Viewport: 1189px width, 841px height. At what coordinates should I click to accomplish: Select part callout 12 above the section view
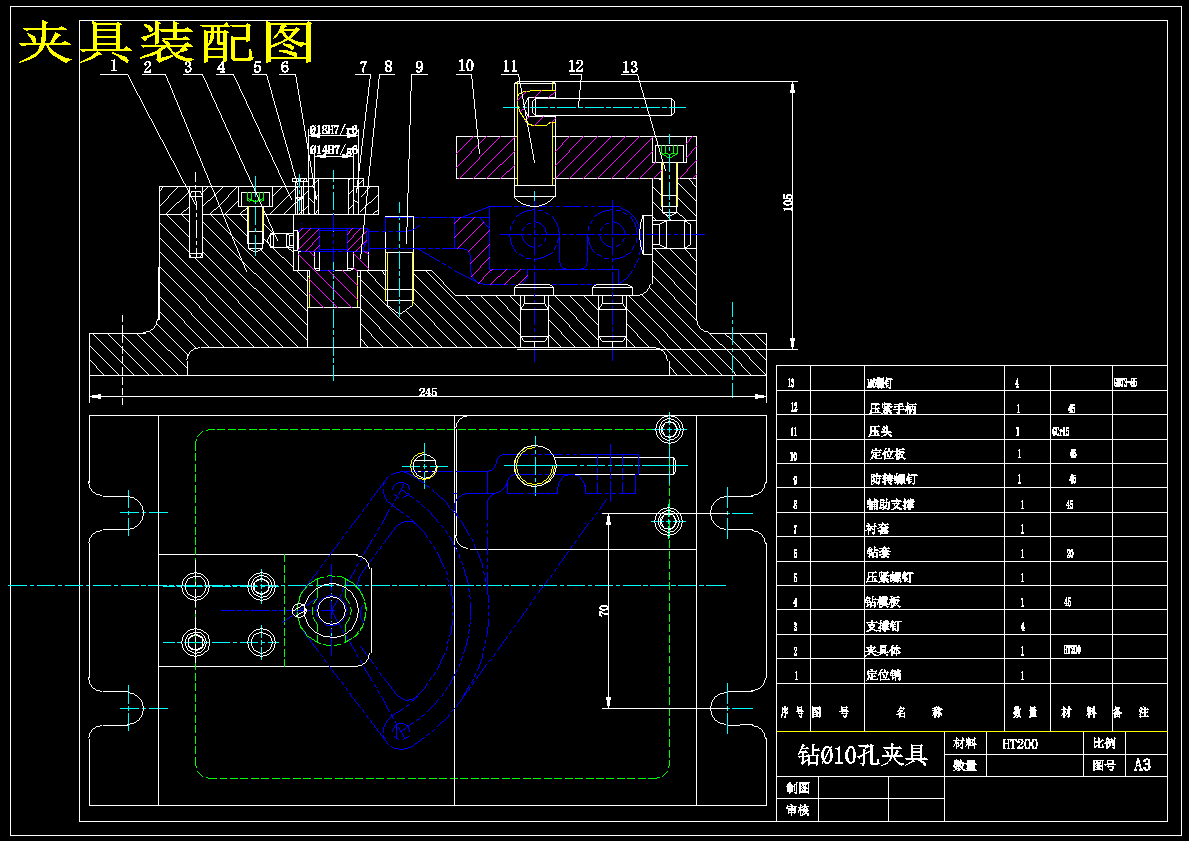[x=576, y=67]
